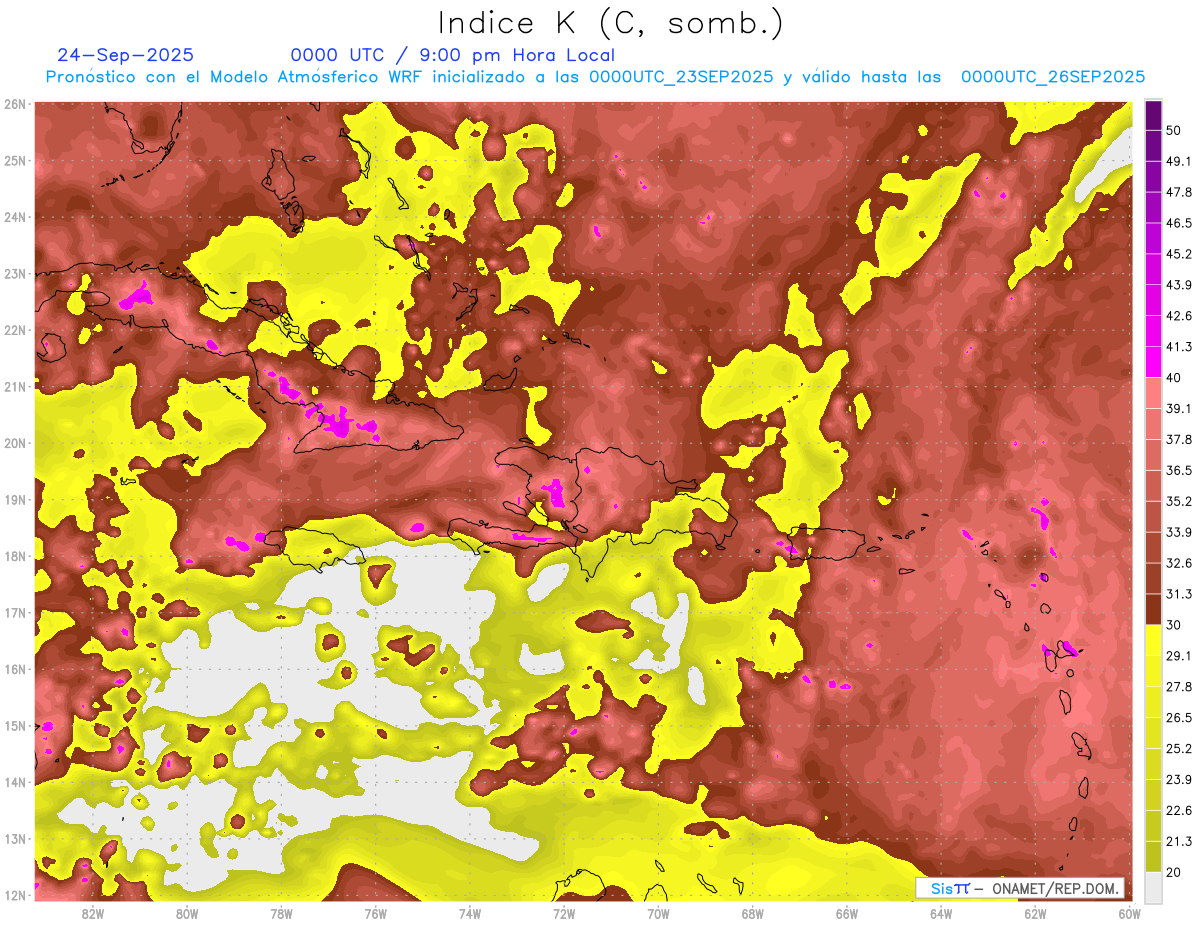Pick the colorbar label '46.5'

[x=1179, y=223]
